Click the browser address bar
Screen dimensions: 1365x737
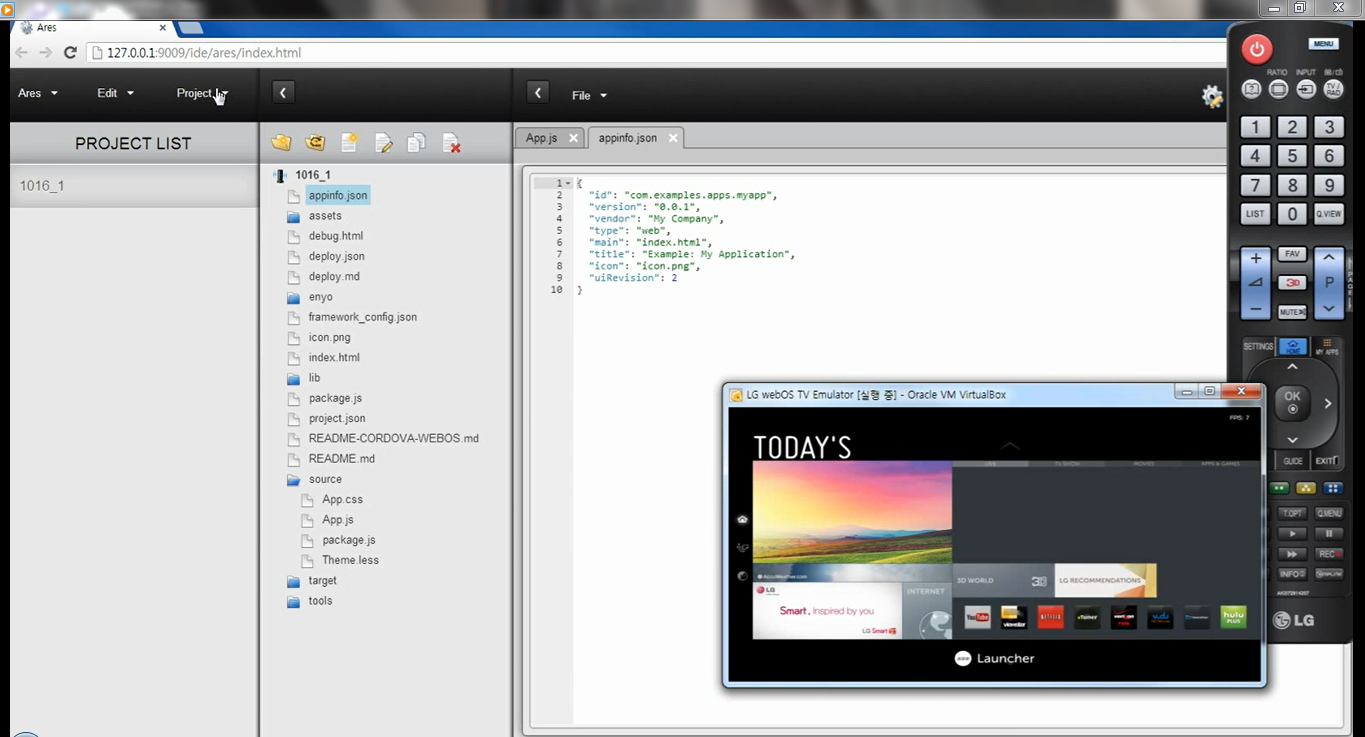coord(655,52)
